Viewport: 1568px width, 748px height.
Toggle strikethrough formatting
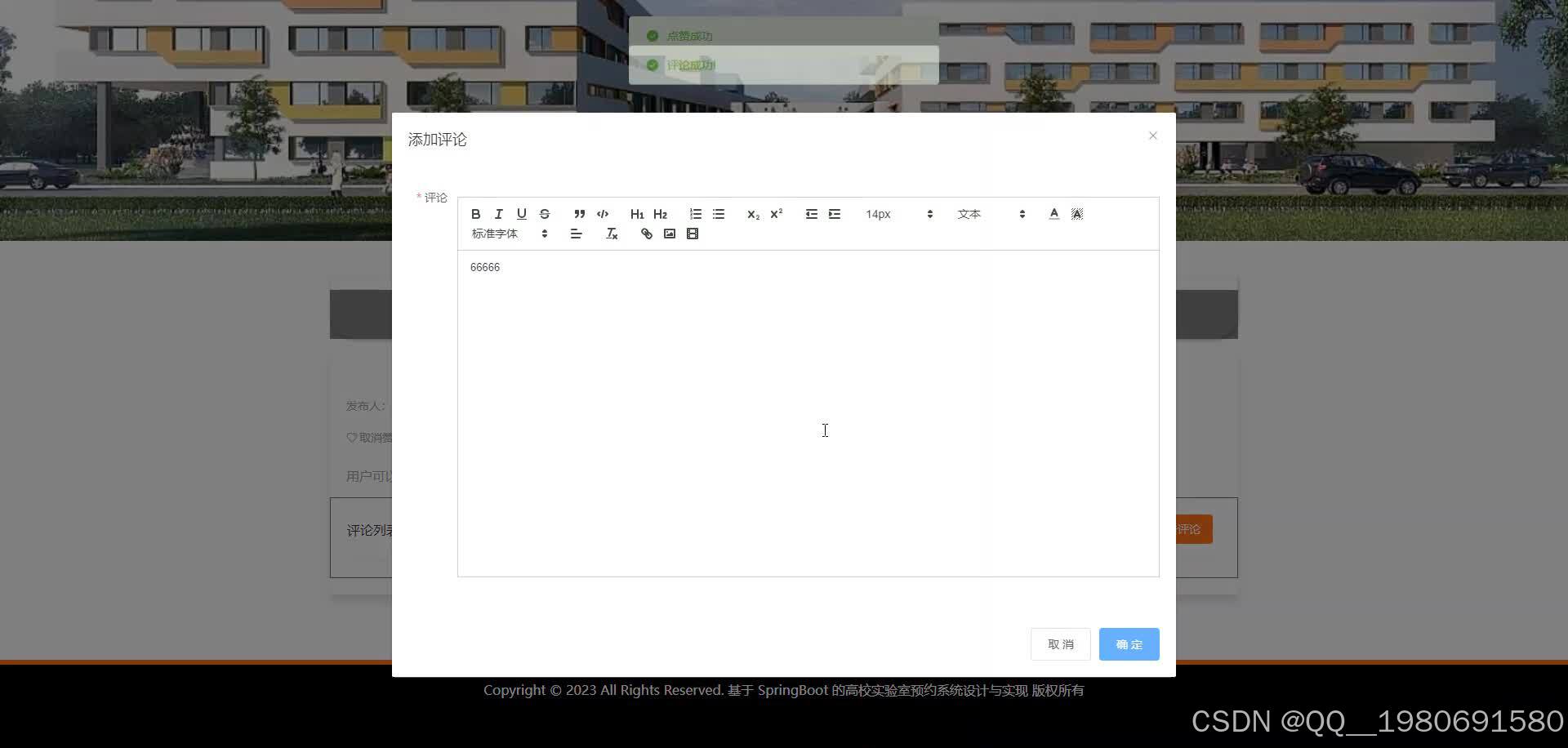pyautogui.click(x=545, y=214)
